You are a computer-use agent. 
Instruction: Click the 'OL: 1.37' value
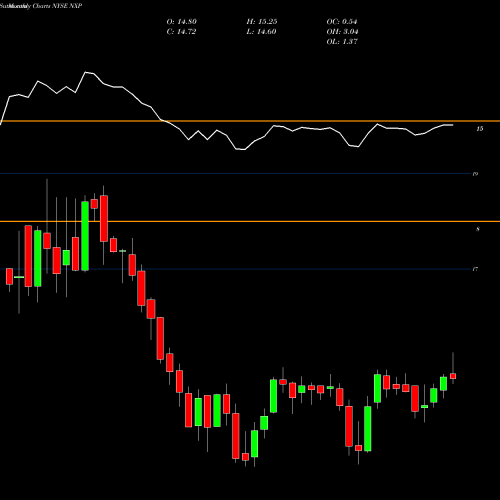(342, 42)
